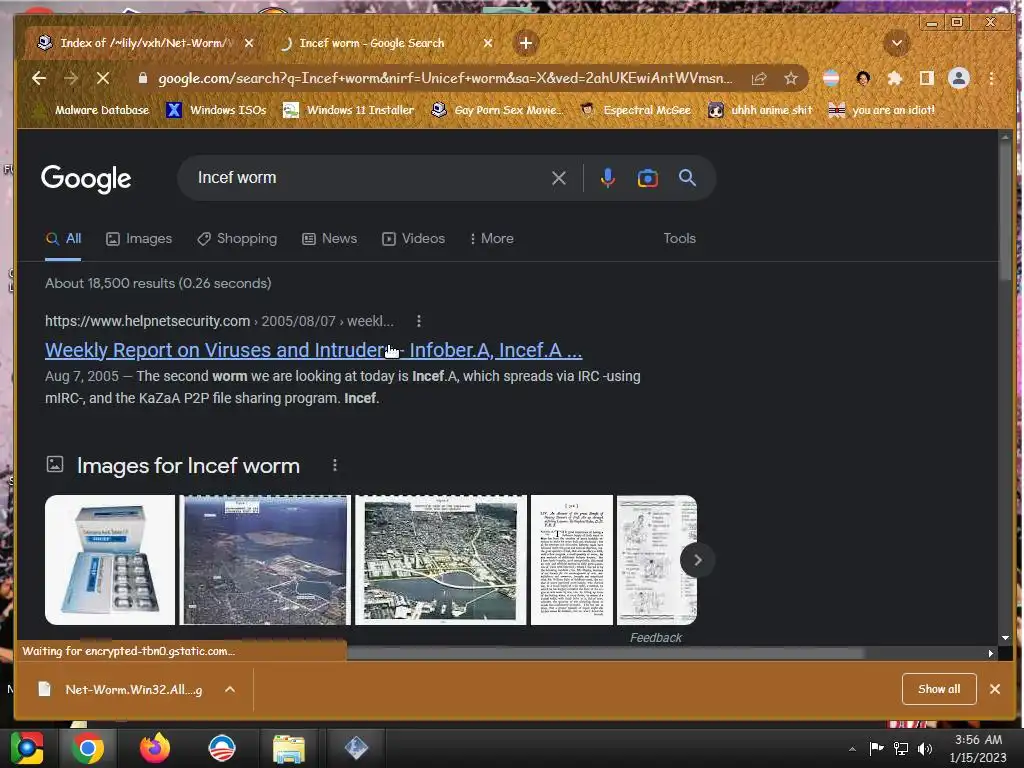Stop page loading with the X button
Screen dimensions: 1024x768
pos(103,78)
